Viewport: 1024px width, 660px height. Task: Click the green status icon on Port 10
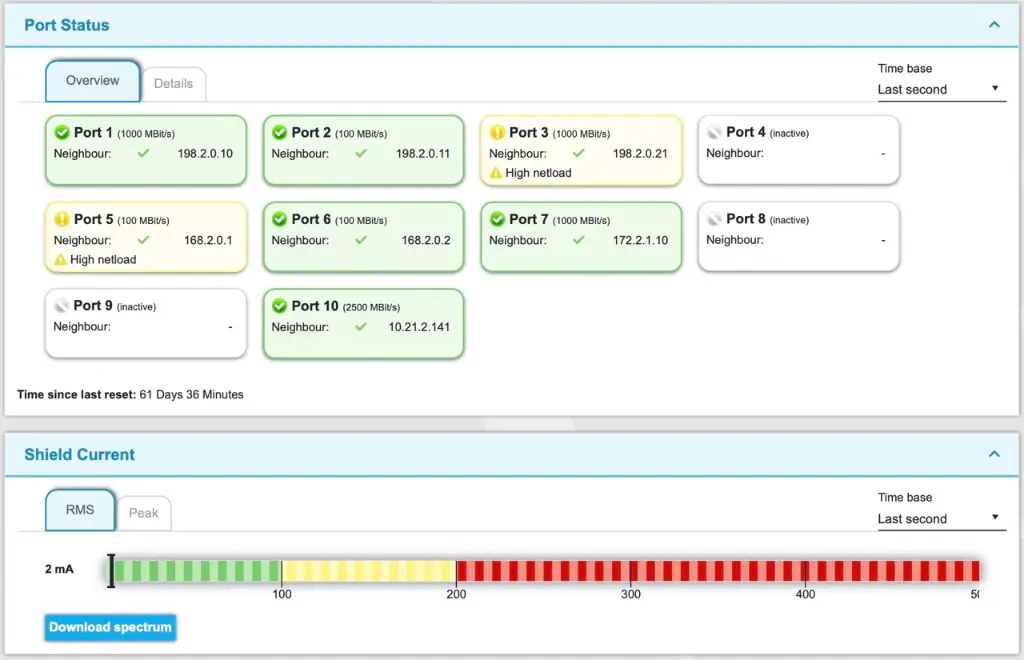click(x=278, y=306)
